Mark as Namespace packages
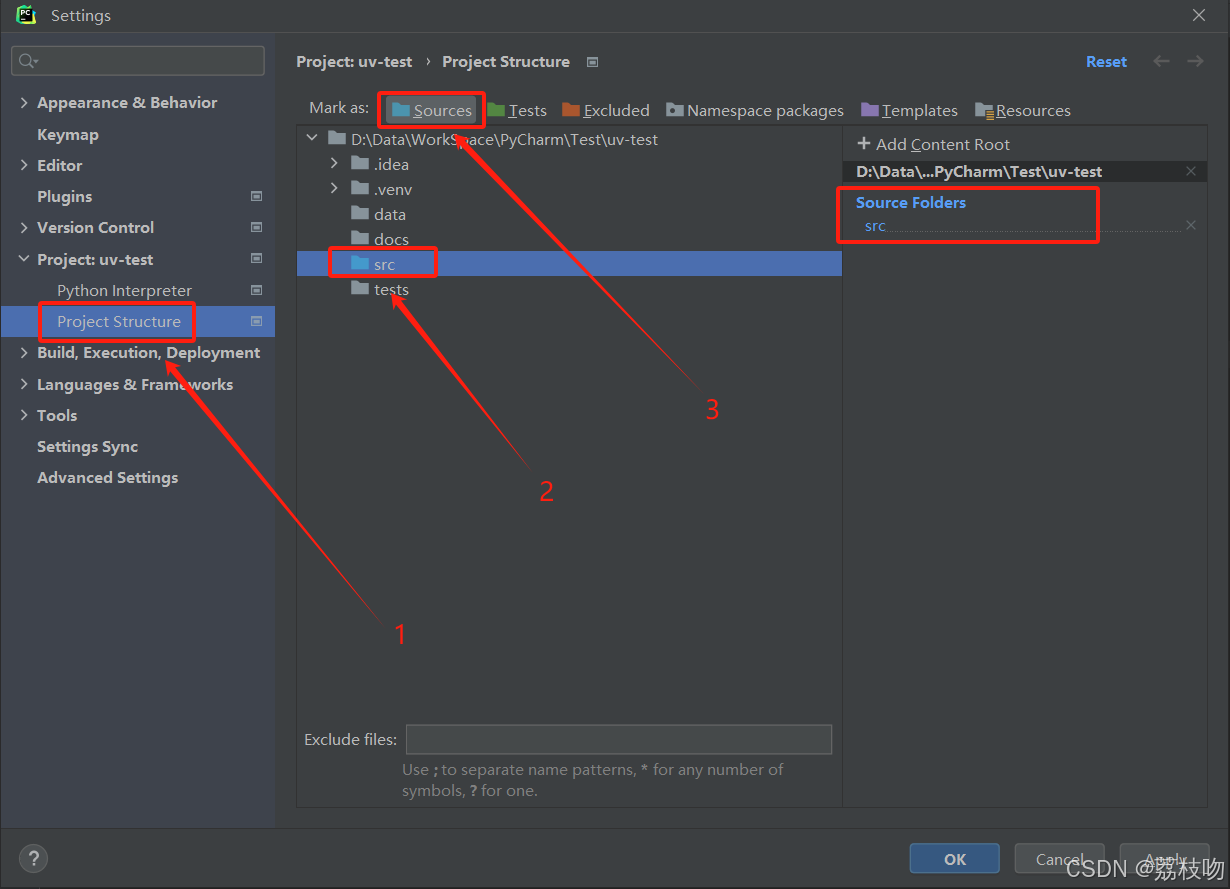 755,110
